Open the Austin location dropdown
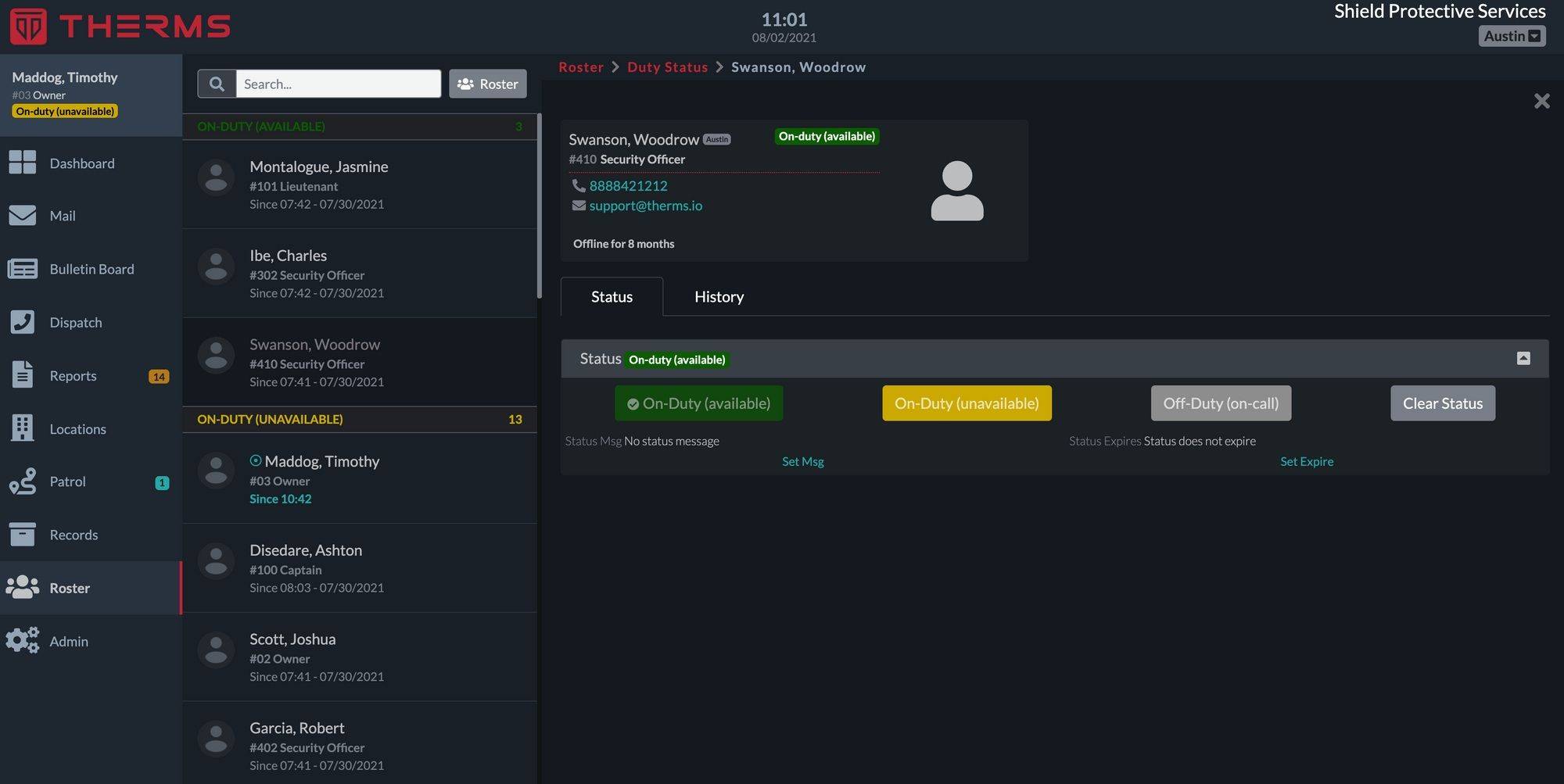 tap(1512, 35)
